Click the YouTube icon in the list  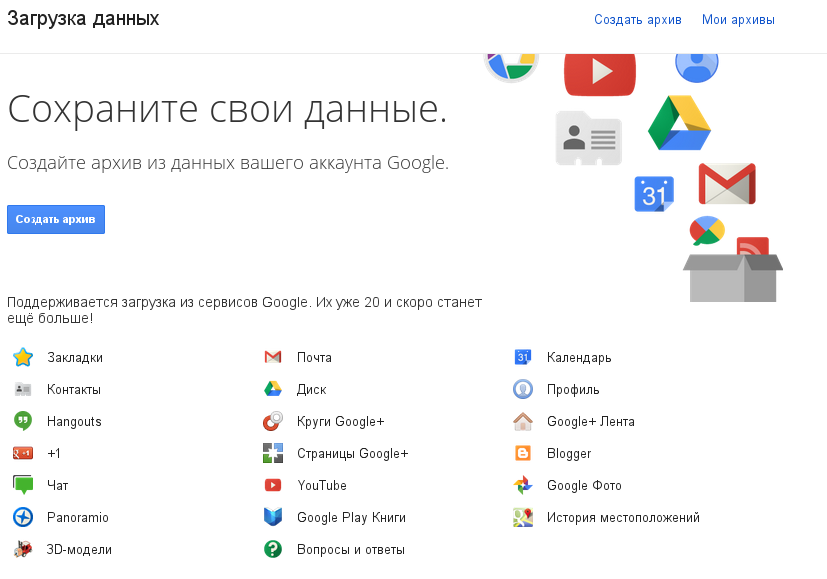272,485
